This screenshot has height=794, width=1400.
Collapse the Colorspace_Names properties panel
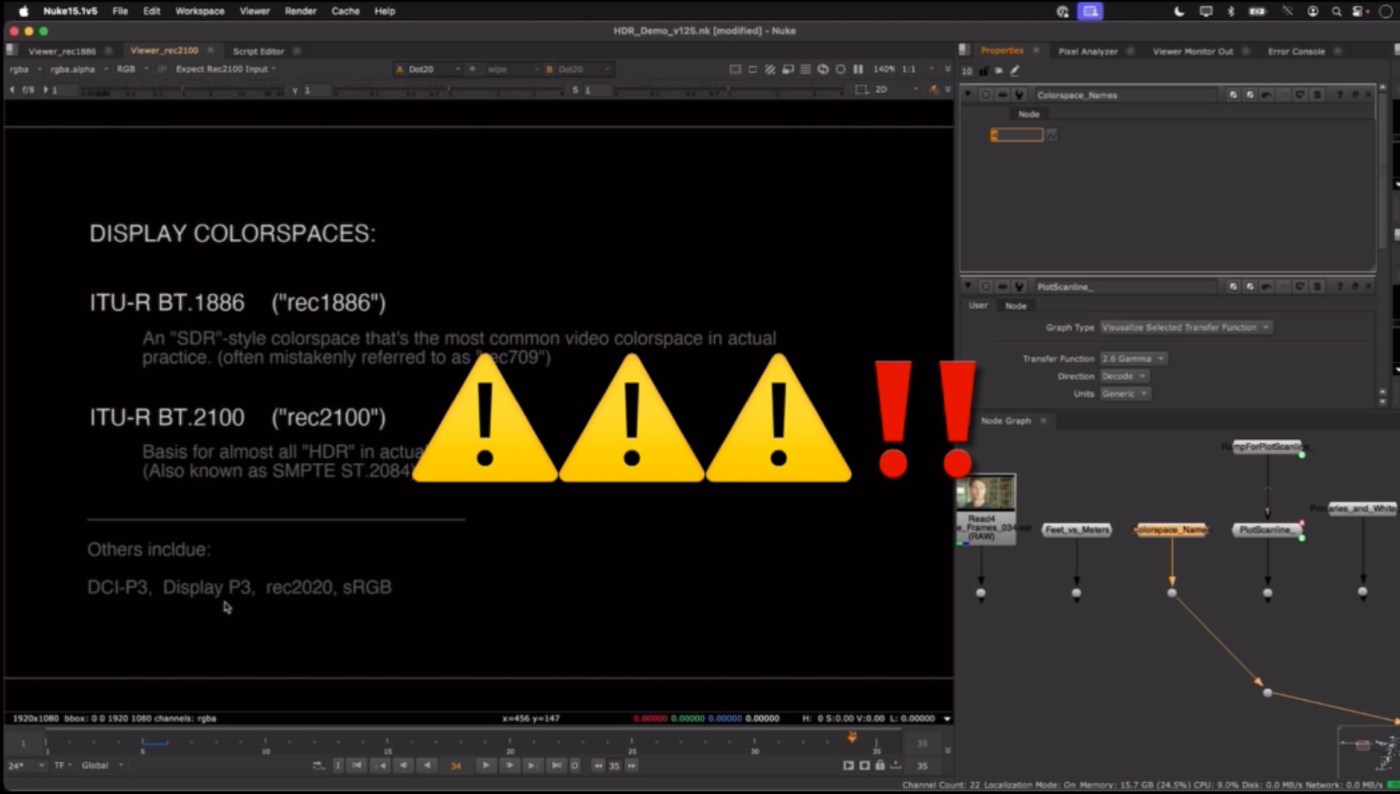pos(967,95)
